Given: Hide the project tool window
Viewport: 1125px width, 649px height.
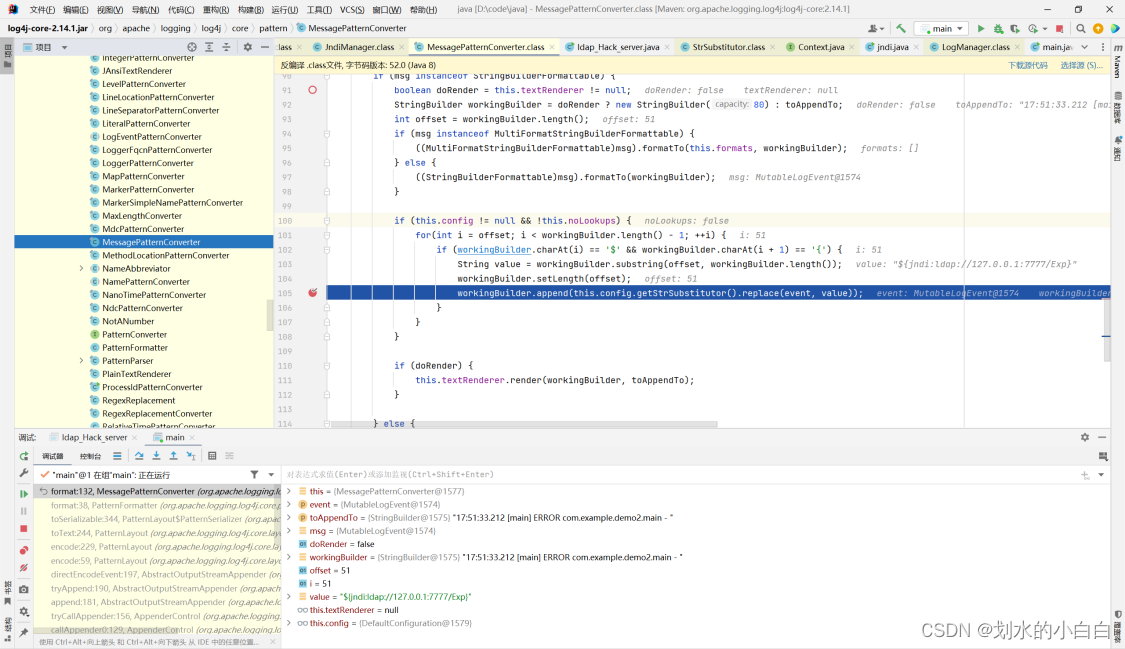Looking at the screenshot, I should 265,47.
